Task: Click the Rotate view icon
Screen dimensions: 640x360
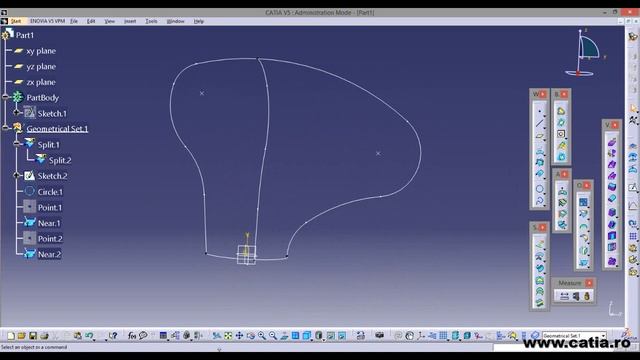Action: pyautogui.click(x=251, y=336)
